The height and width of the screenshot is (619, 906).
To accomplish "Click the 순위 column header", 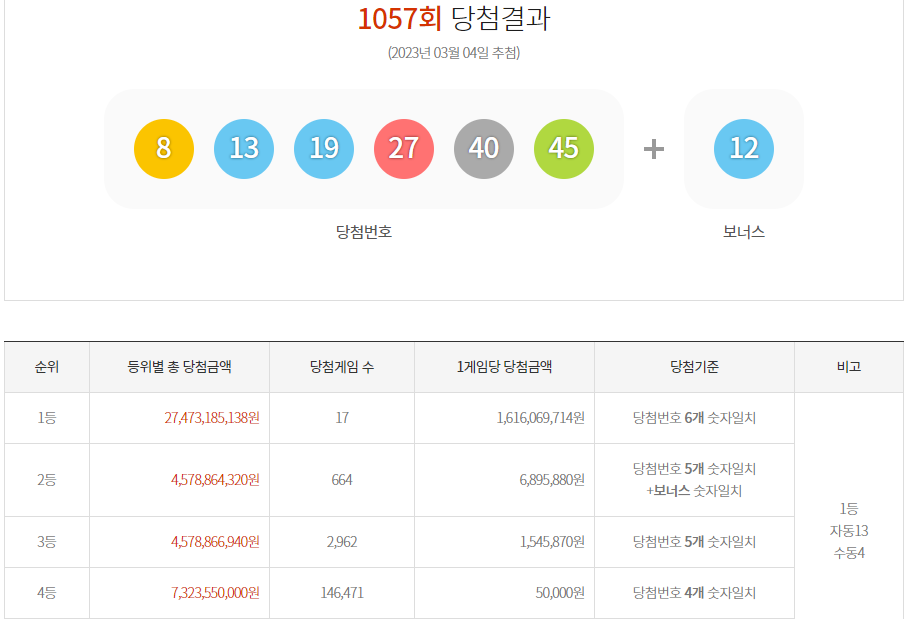I will 47,366.
